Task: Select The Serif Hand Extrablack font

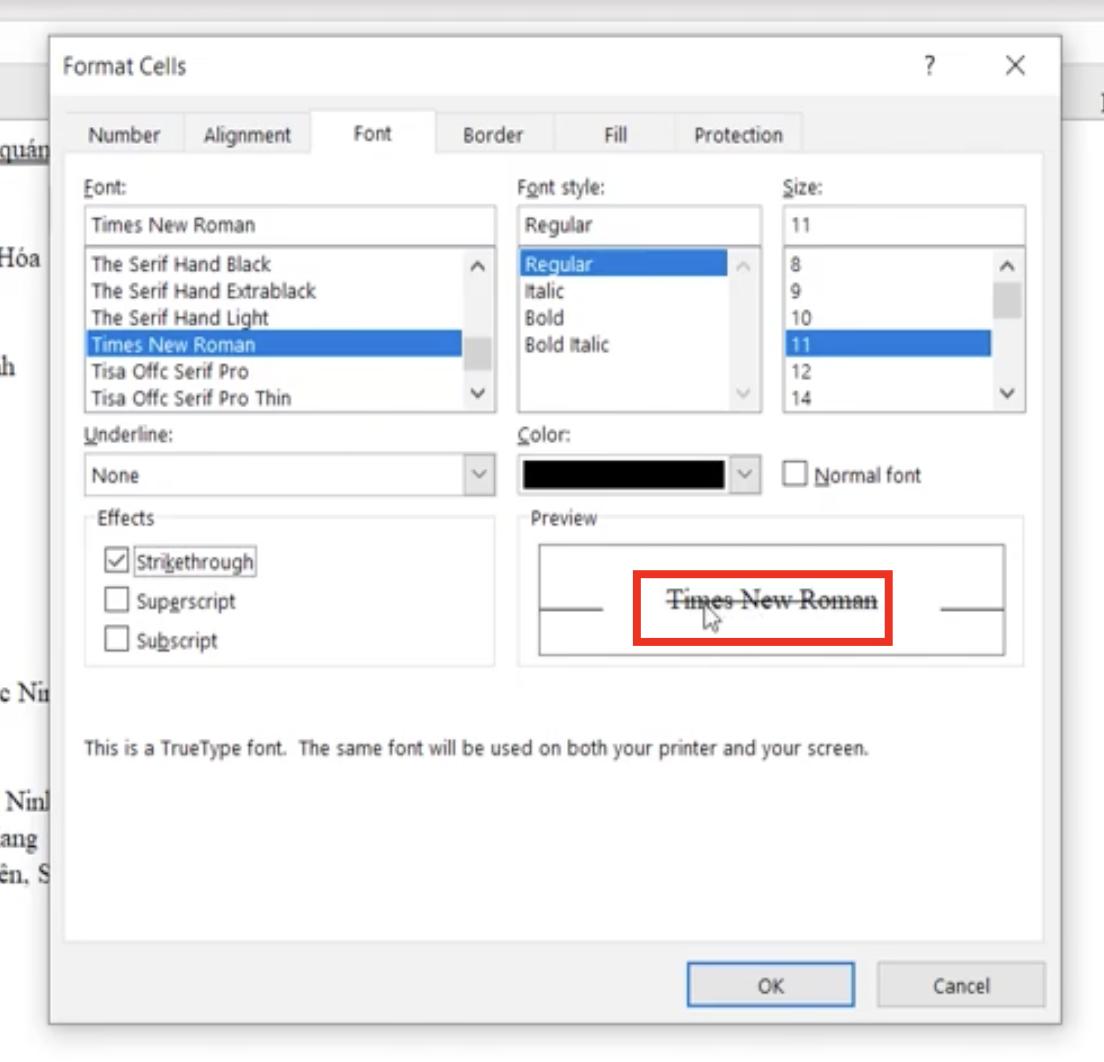Action: (273, 291)
